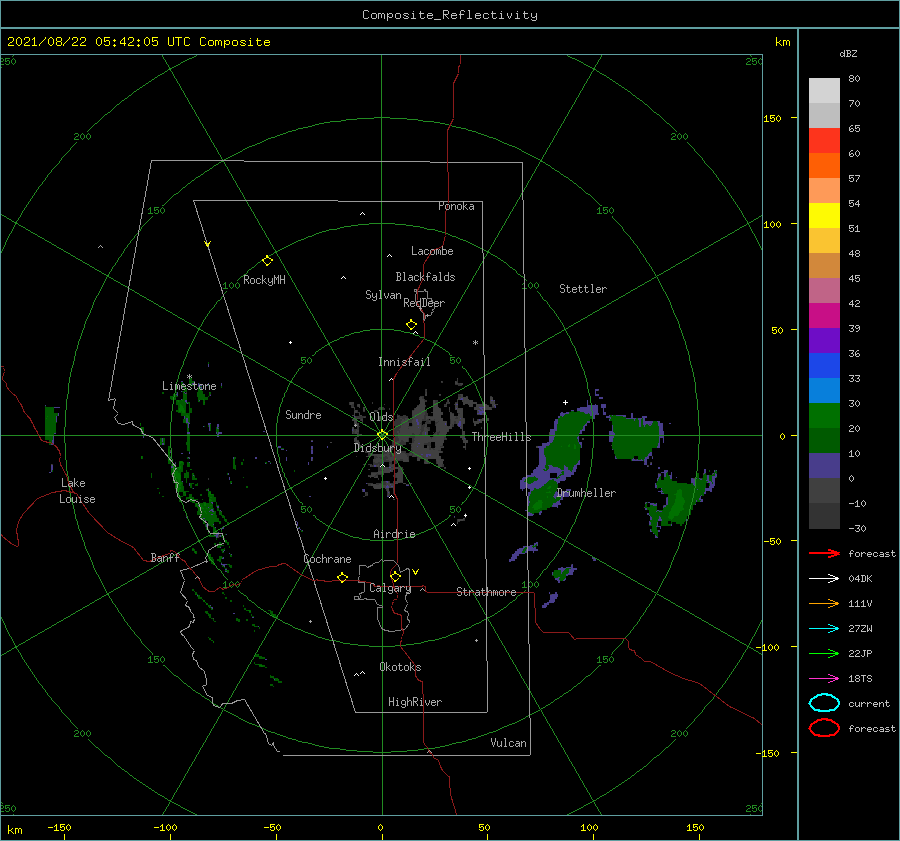Click the Limestone label

click(x=189, y=386)
